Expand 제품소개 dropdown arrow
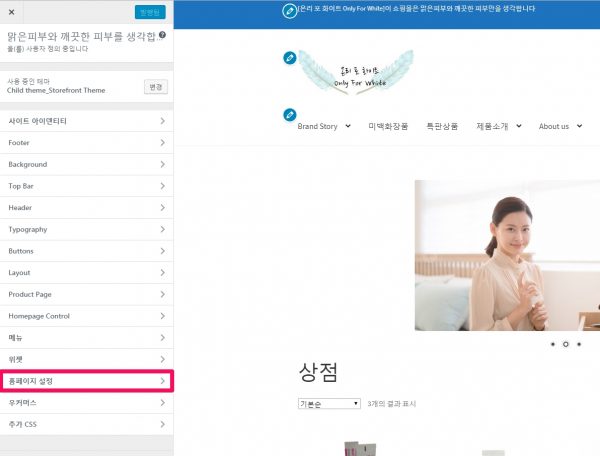Screen dimensions: 600x456 point(518,126)
